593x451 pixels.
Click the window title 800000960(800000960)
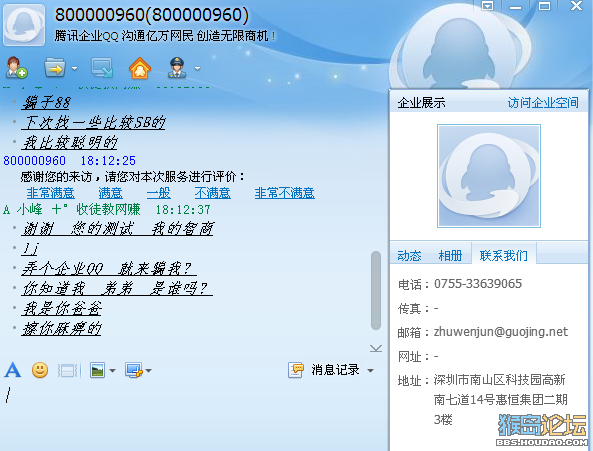(152, 15)
